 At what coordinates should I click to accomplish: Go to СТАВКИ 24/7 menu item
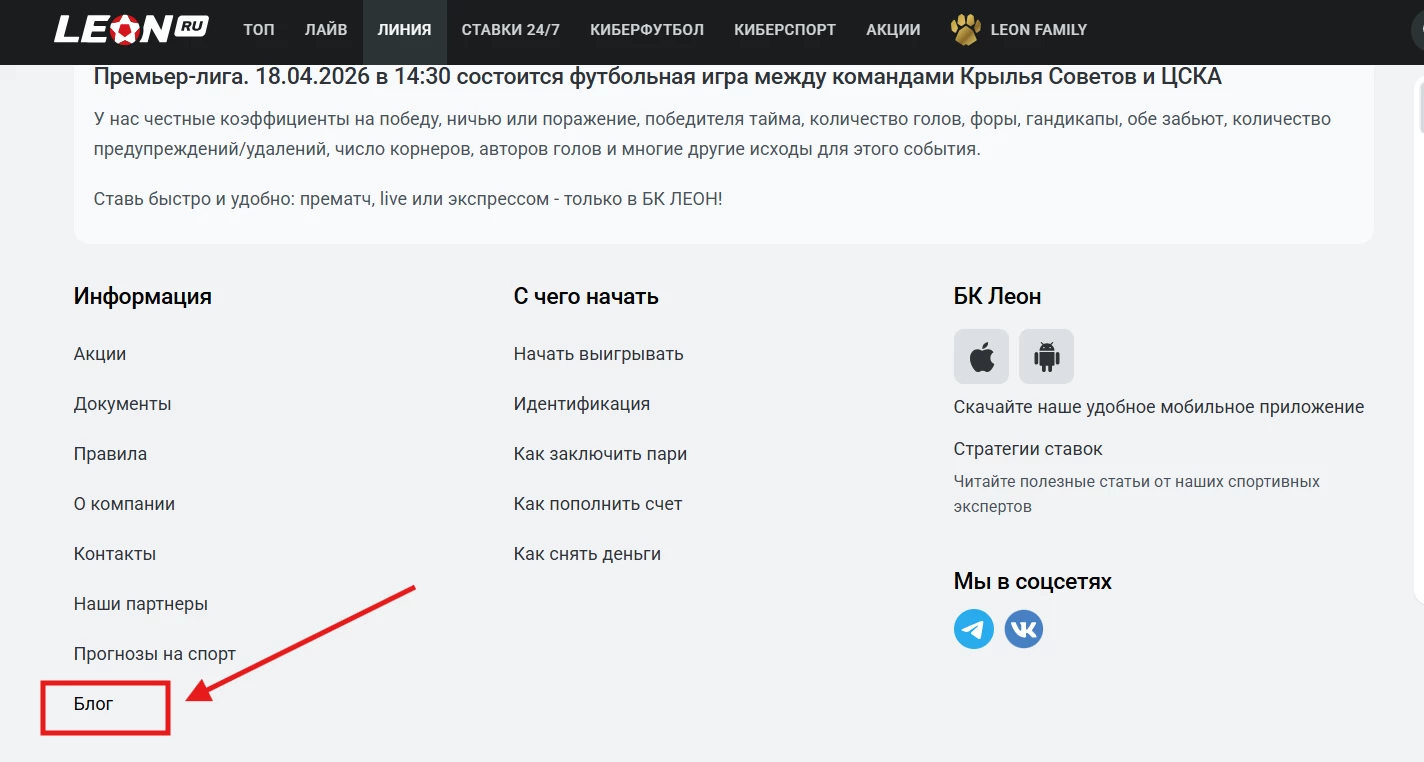pyautogui.click(x=511, y=30)
